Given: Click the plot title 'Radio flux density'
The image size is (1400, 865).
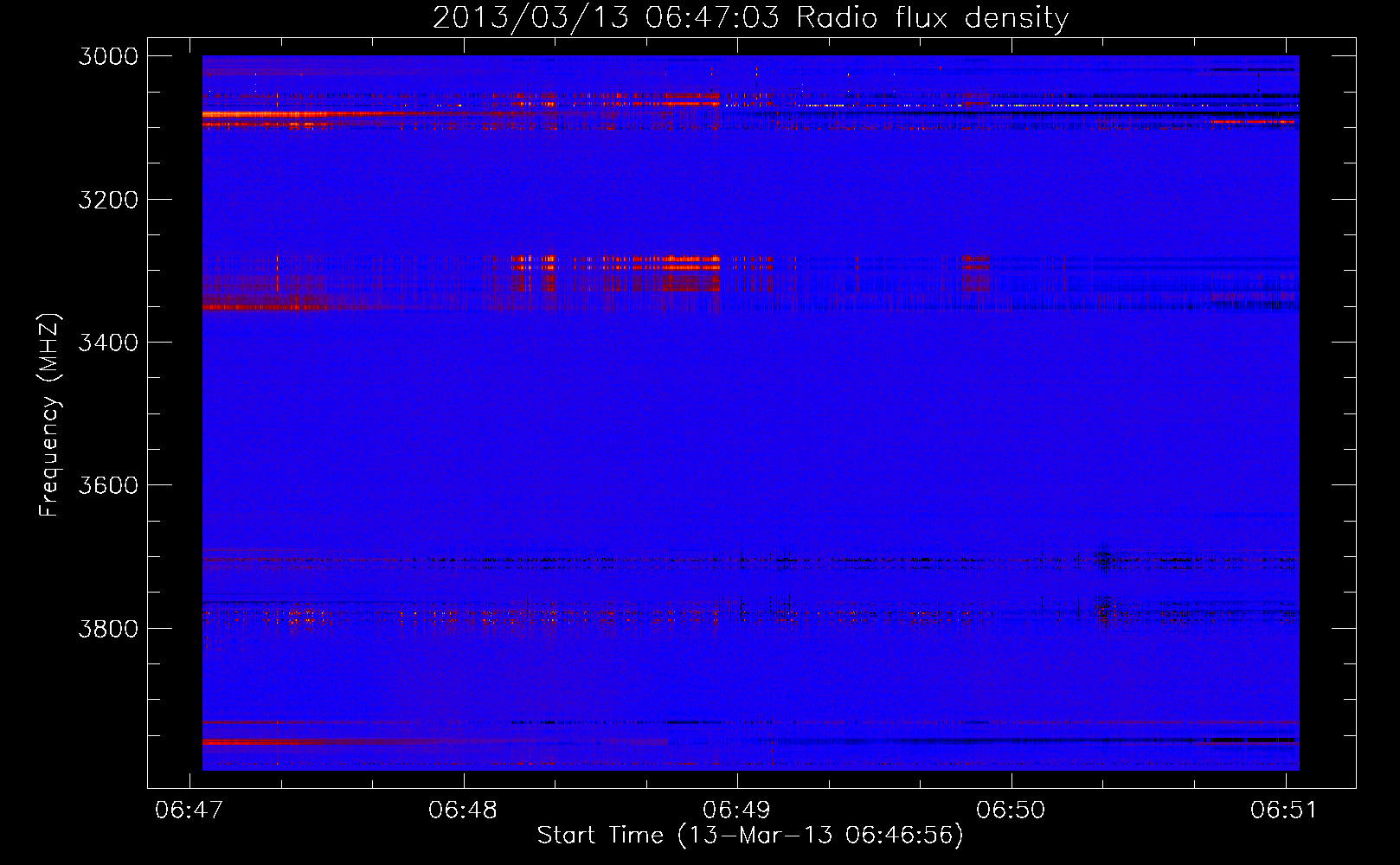Looking at the screenshot, I should [x=932, y=18].
